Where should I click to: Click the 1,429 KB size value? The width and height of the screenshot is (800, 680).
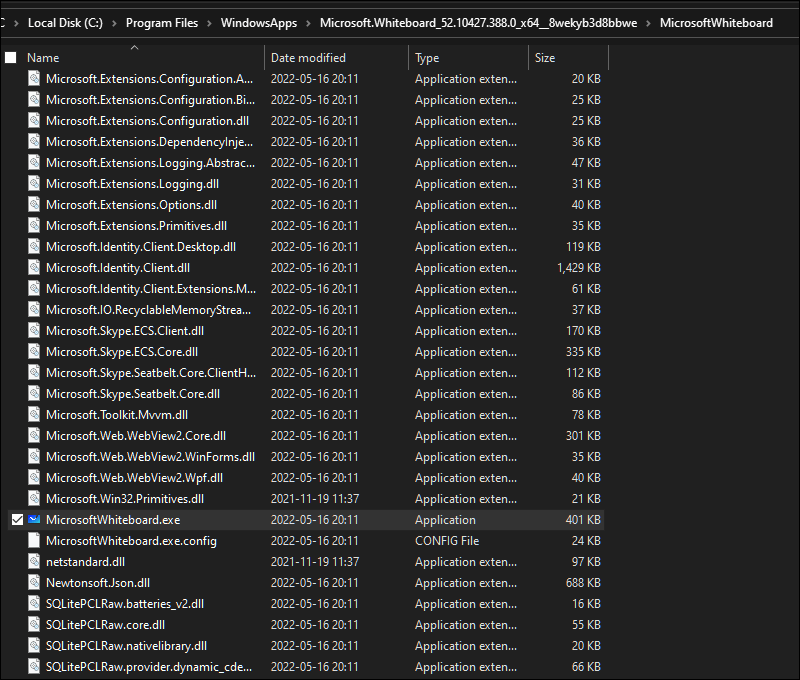(579, 268)
